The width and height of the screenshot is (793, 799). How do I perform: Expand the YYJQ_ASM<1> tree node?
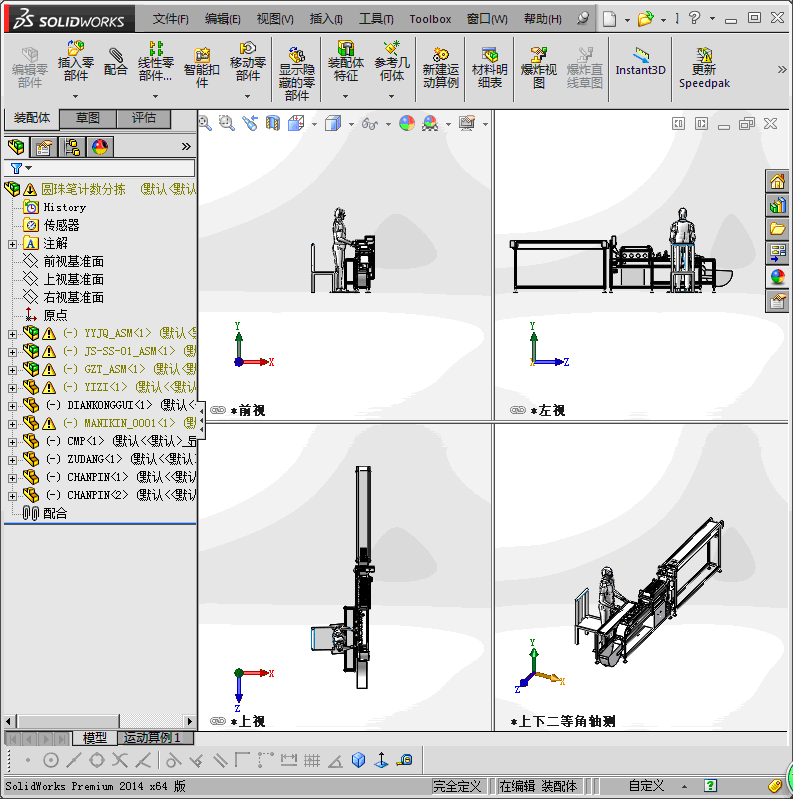tap(12, 334)
